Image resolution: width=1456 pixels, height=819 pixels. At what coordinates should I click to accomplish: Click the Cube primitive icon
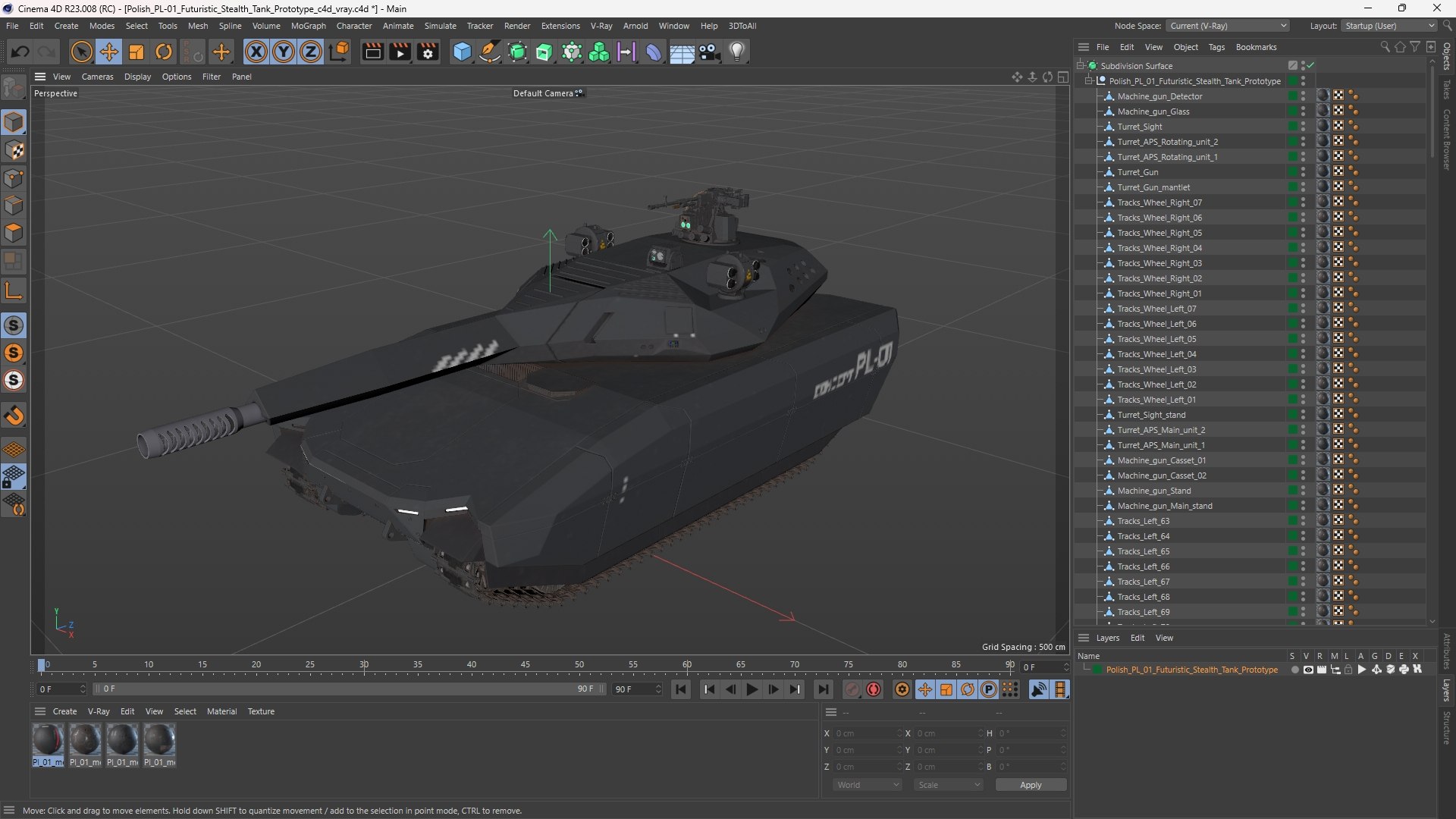(x=462, y=52)
